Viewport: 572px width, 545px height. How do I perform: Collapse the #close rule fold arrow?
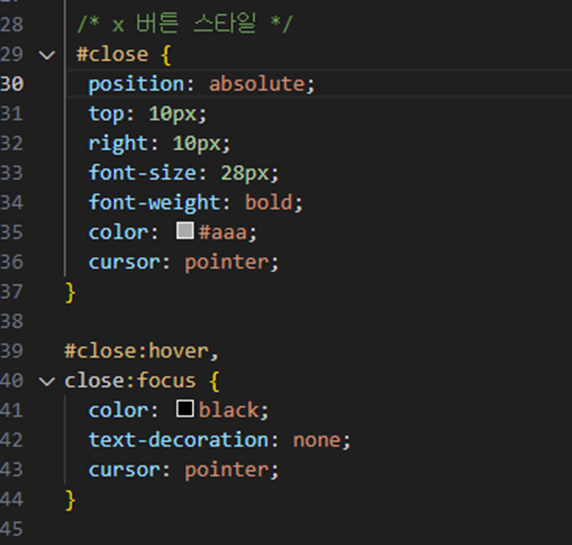(x=47, y=55)
